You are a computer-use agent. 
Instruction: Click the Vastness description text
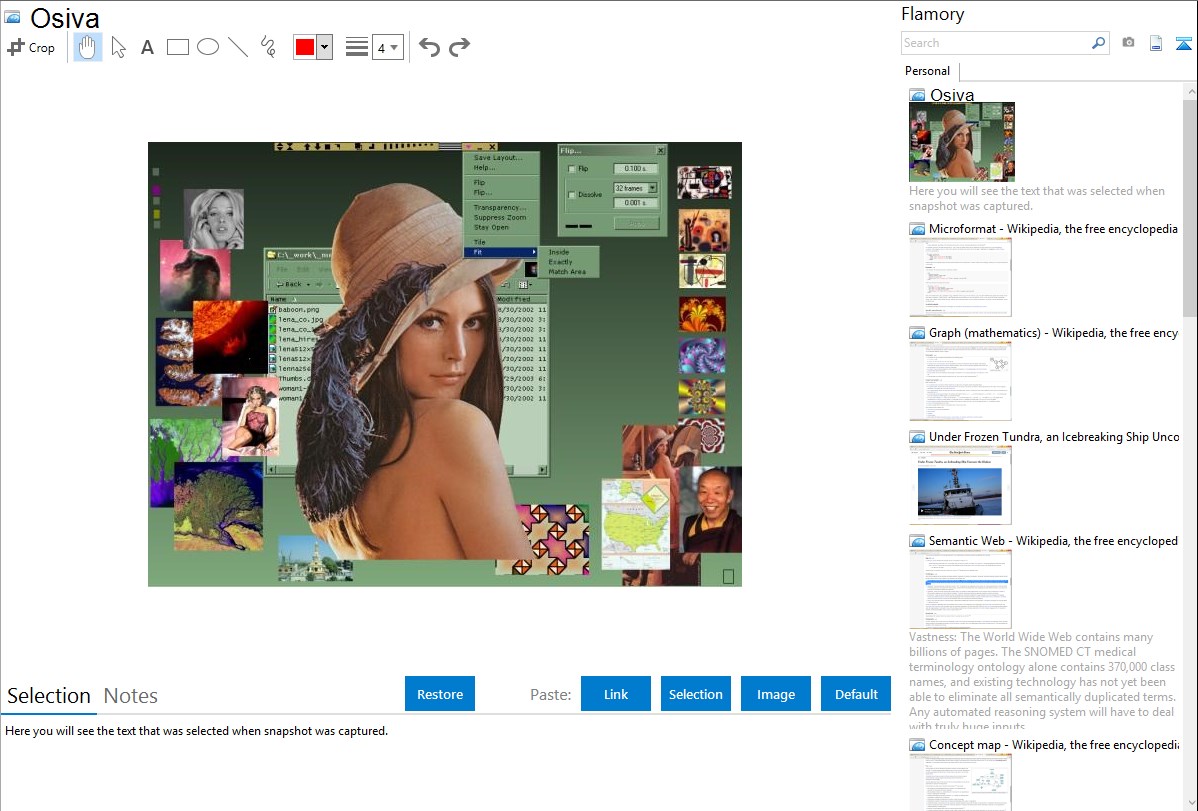pos(1042,680)
